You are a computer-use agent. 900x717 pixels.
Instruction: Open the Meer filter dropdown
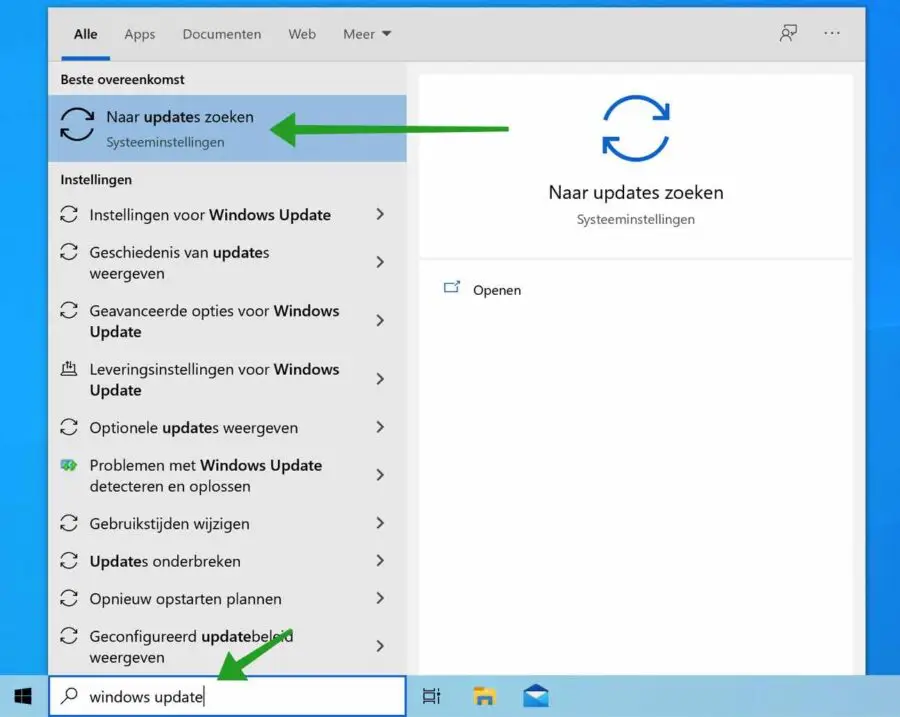pos(367,34)
